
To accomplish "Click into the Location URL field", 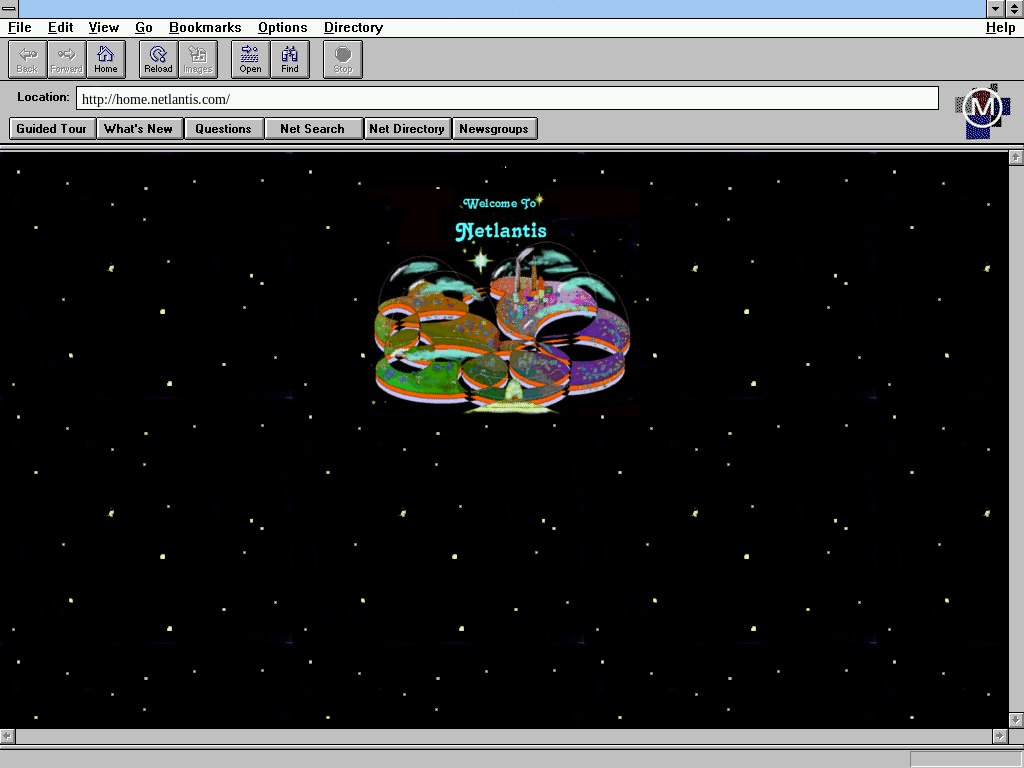I will [506, 99].
